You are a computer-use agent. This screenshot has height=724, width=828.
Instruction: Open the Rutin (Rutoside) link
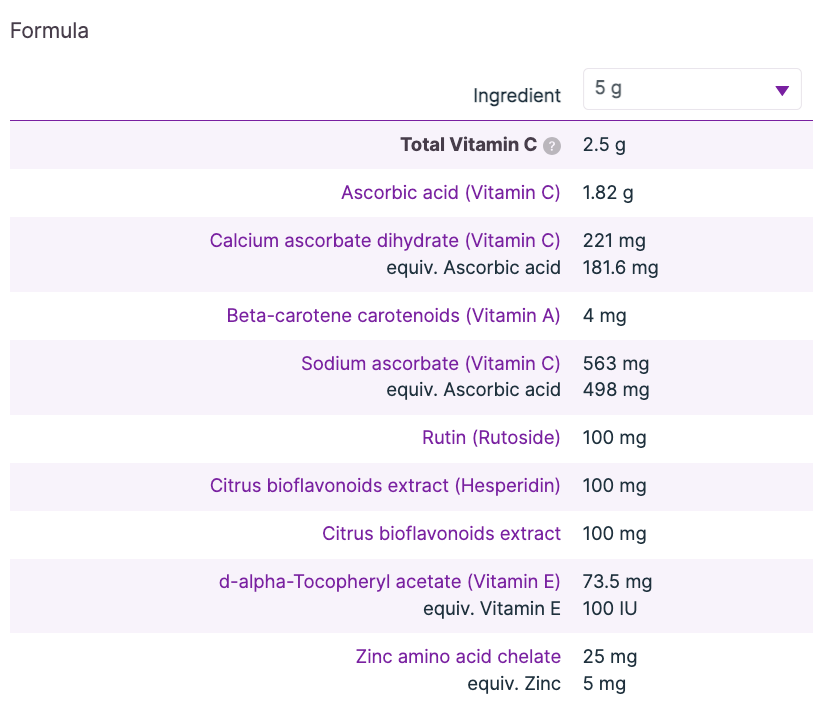[491, 438]
